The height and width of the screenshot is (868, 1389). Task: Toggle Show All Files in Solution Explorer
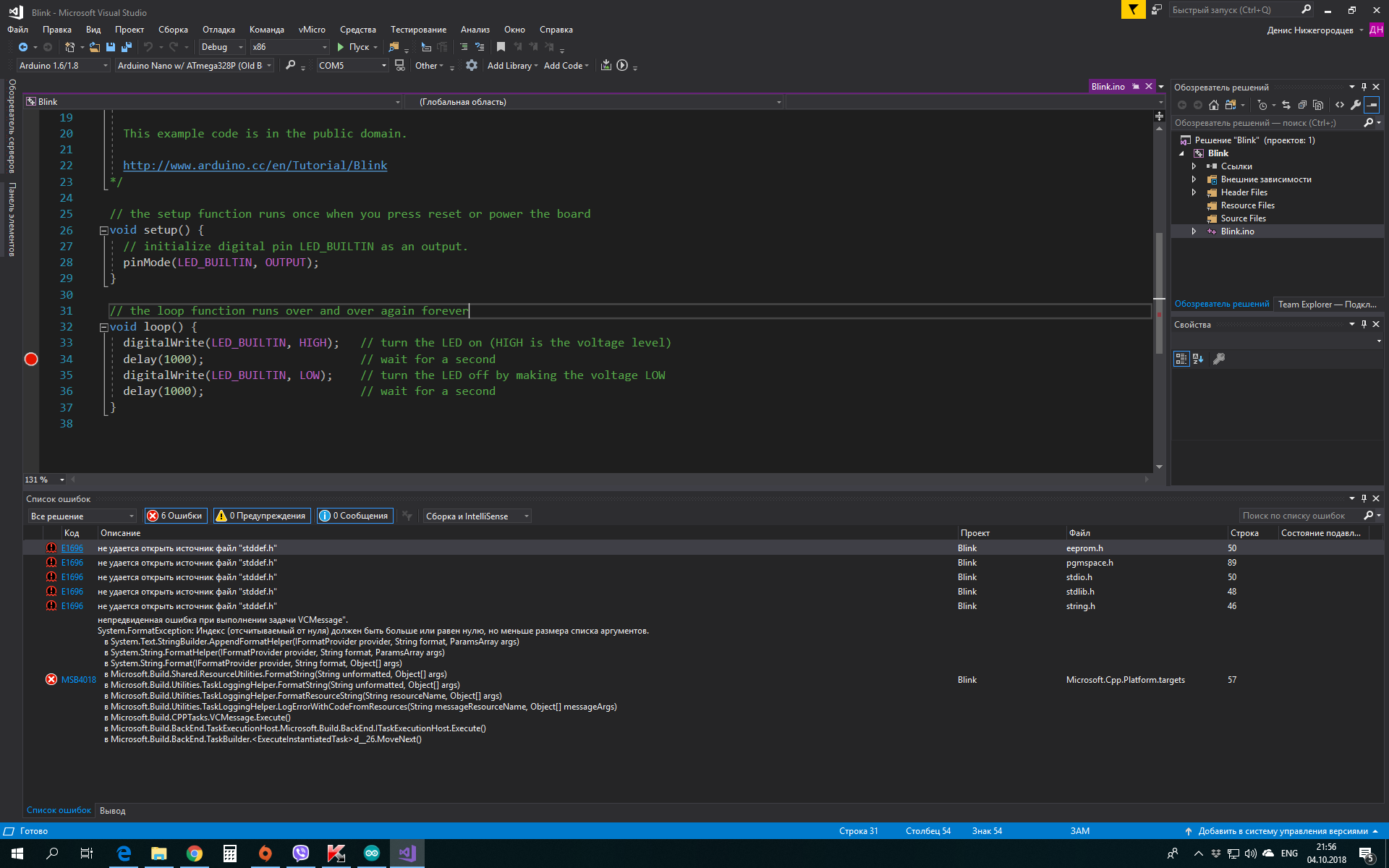tap(1318, 105)
